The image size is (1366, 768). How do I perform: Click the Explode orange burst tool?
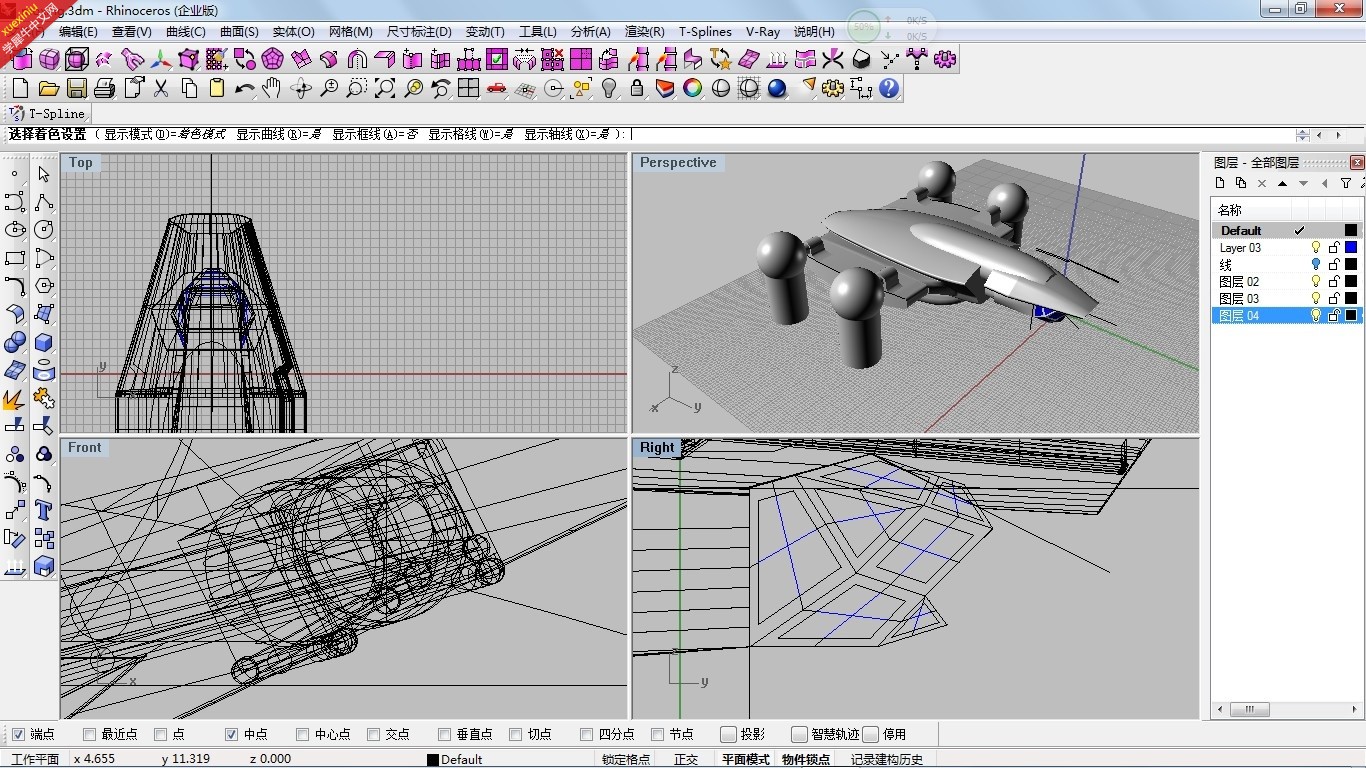click(x=14, y=399)
